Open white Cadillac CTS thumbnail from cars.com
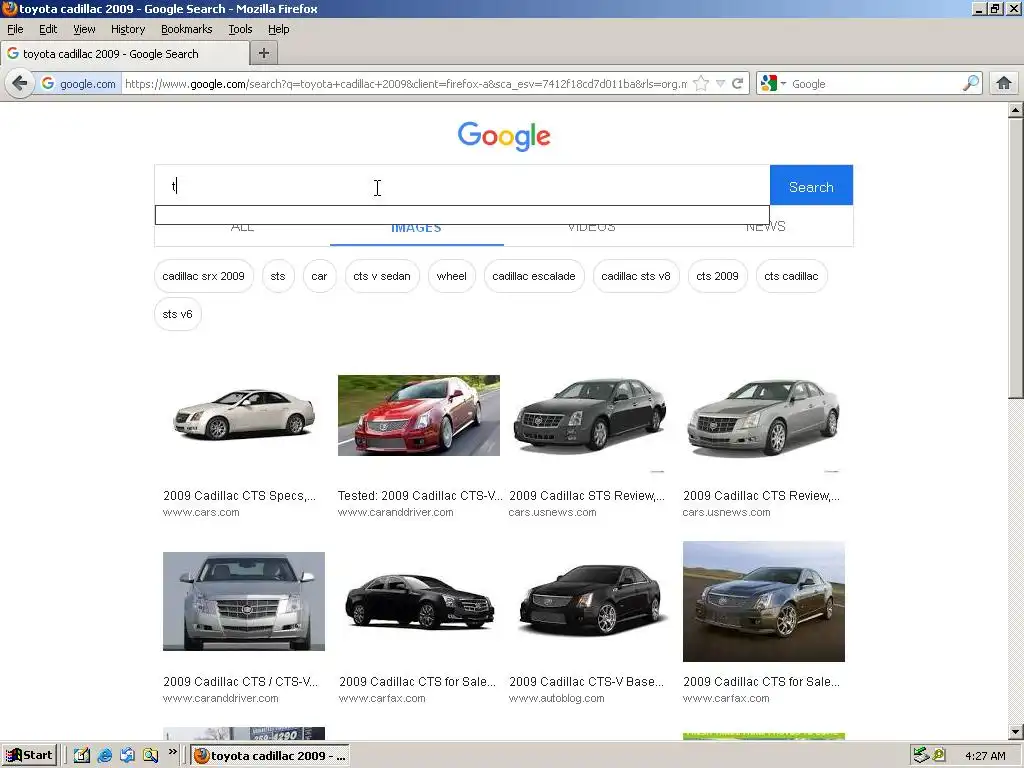This screenshot has height=768, width=1024. click(244, 415)
